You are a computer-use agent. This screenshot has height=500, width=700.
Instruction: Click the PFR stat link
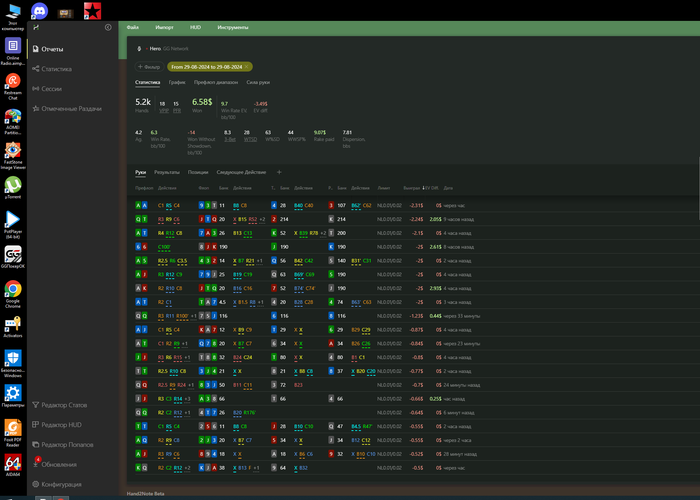177,111
